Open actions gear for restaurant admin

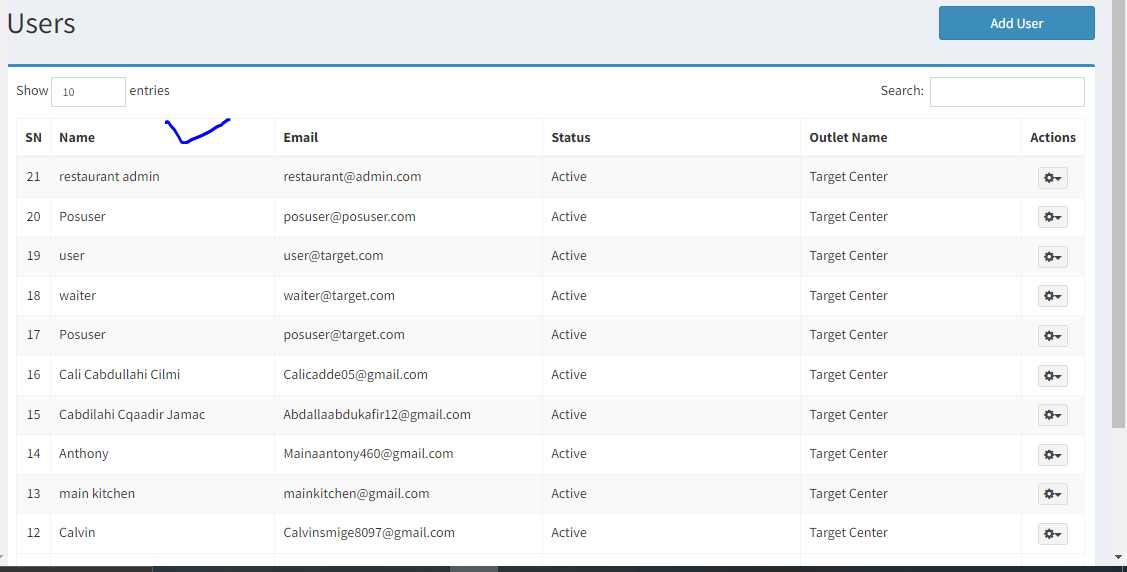[x=1052, y=177]
